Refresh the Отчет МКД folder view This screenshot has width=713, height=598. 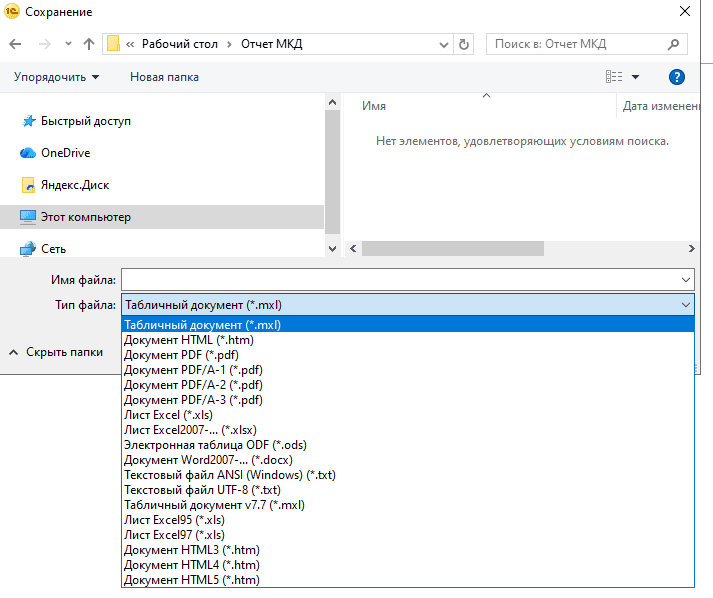click(463, 44)
